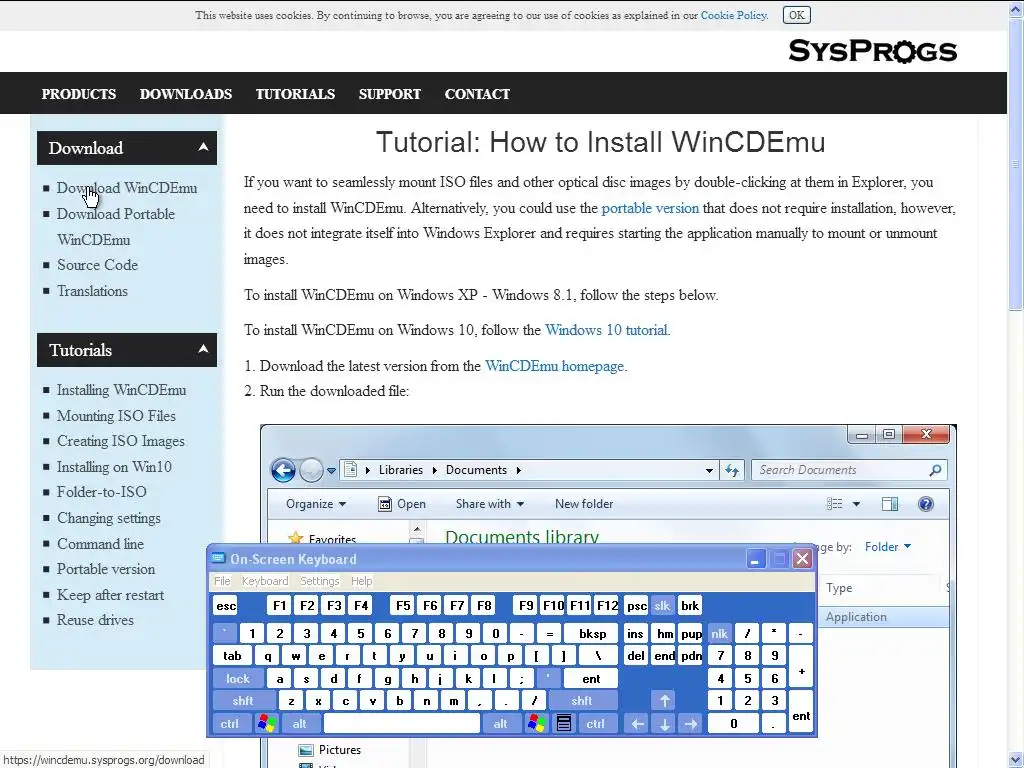Toggle the slk scroll lock key
Viewport: 1024px width, 768px height.
[x=662, y=605]
